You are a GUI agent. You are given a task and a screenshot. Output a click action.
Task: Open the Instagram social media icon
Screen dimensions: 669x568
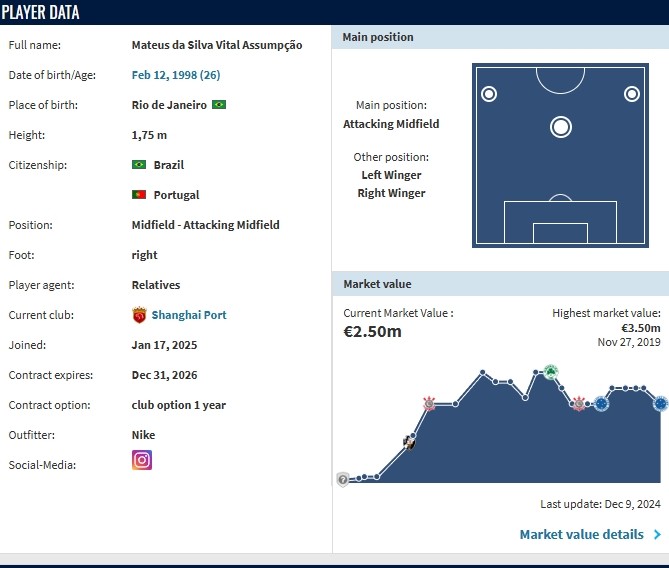click(x=142, y=460)
